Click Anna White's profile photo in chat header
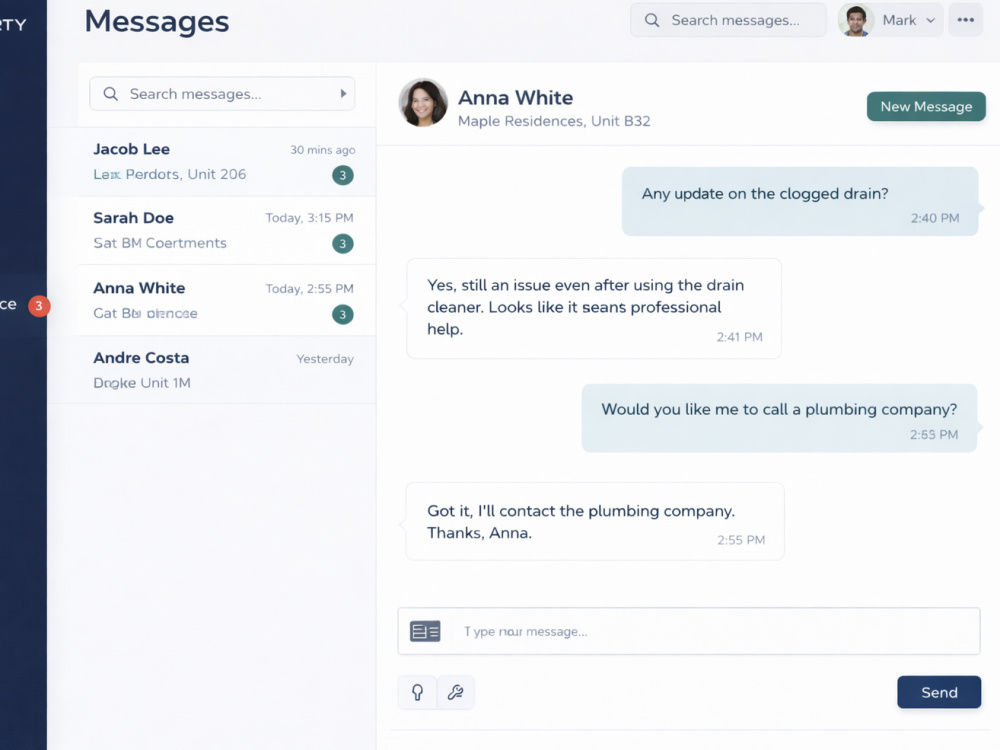Image resolution: width=1000 pixels, height=750 pixels. tap(423, 103)
